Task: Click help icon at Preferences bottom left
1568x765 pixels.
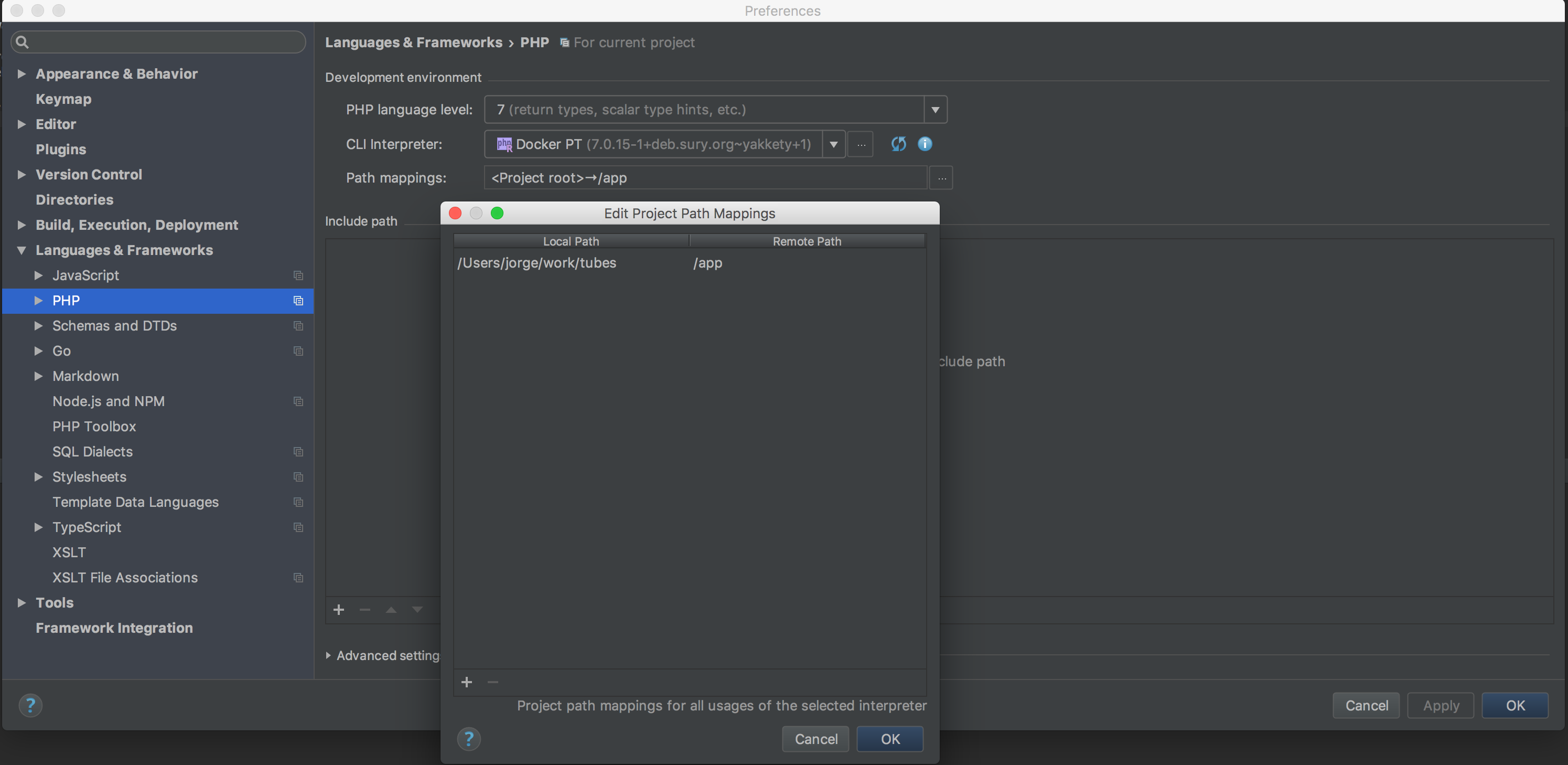Action: [x=30, y=705]
